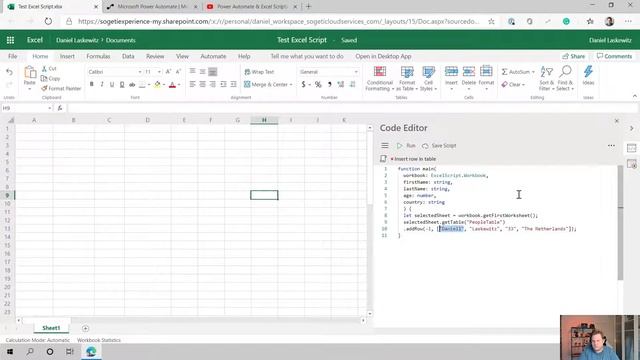Open the Windows Start menu
640x360 pixels.
pos(10,351)
